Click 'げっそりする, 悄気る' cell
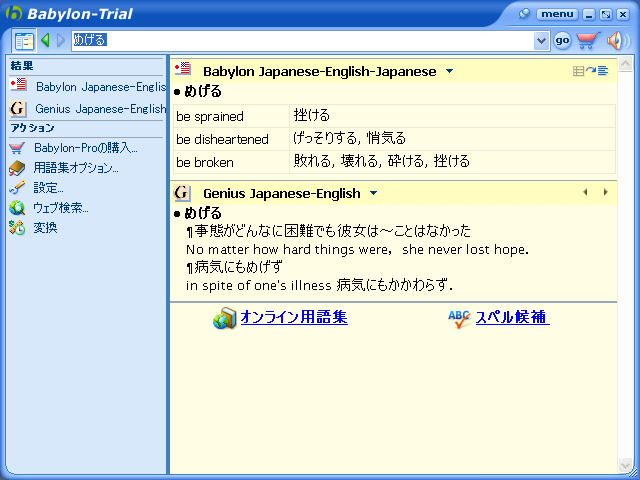This screenshot has width=640, height=480. (x=453, y=139)
